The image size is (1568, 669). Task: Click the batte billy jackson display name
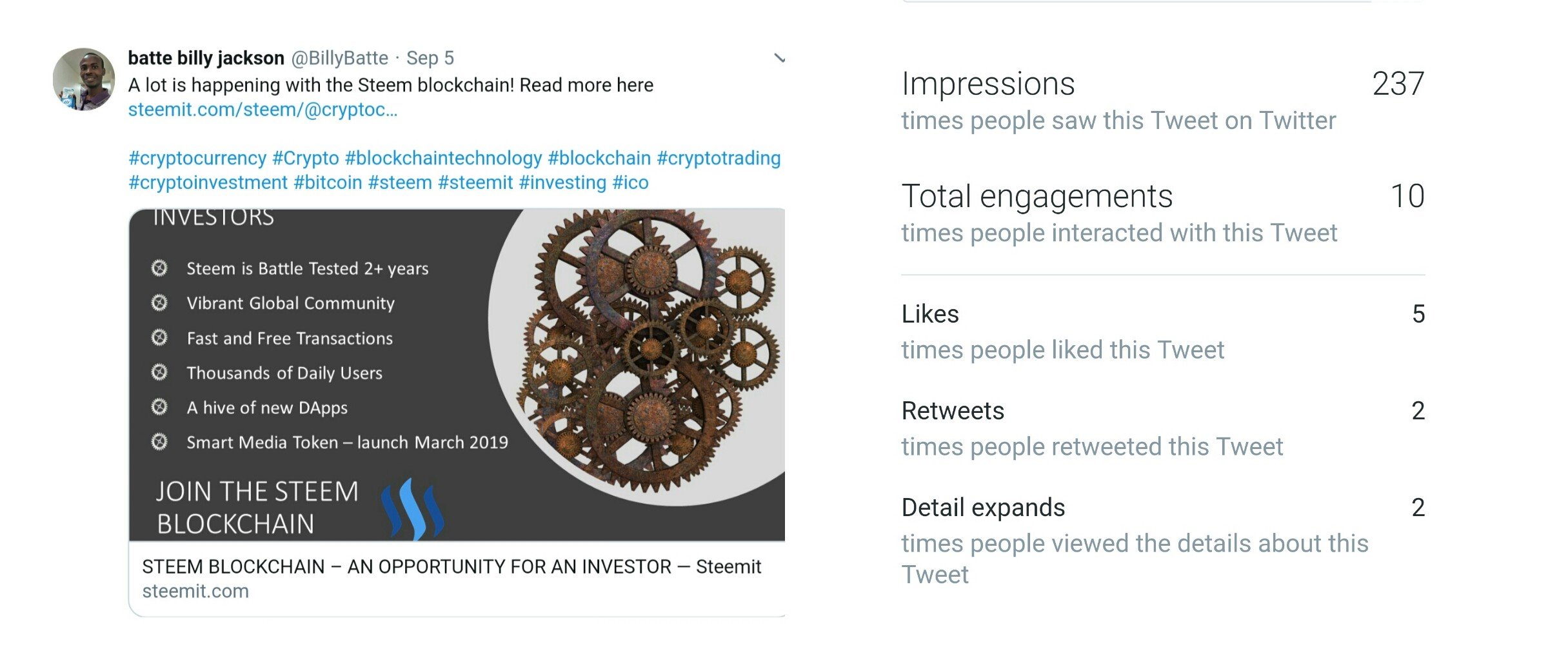pos(206,58)
